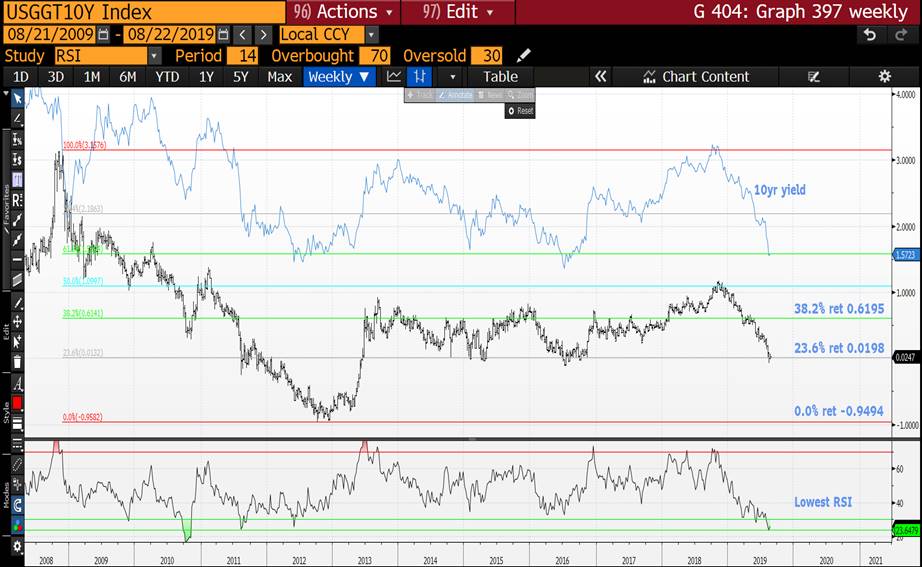
Task: Click the Table button
Action: (x=501, y=76)
